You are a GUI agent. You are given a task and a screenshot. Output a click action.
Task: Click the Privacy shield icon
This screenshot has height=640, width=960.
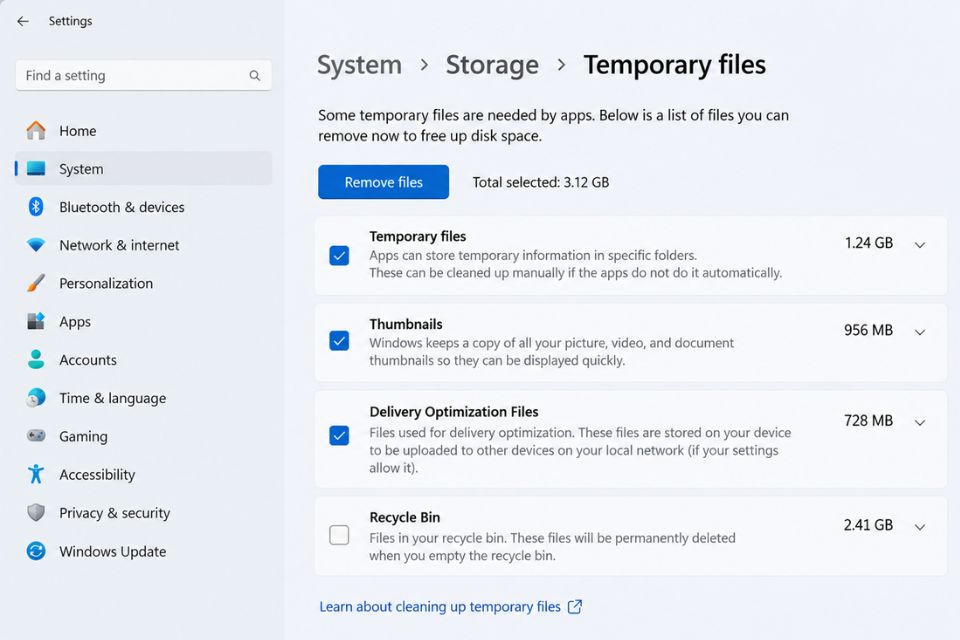pyautogui.click(x=36, y=513)
